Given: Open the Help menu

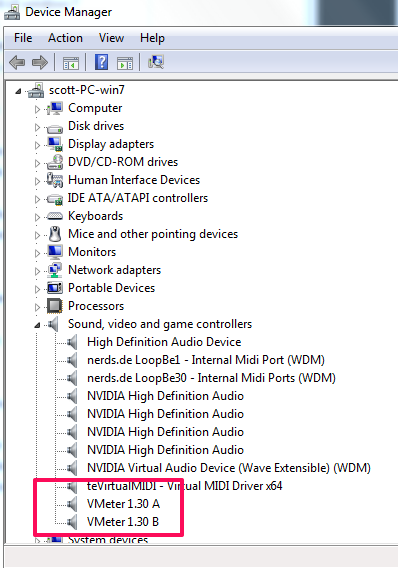Looking at the screenshot, I should click(x=152, y=38).
